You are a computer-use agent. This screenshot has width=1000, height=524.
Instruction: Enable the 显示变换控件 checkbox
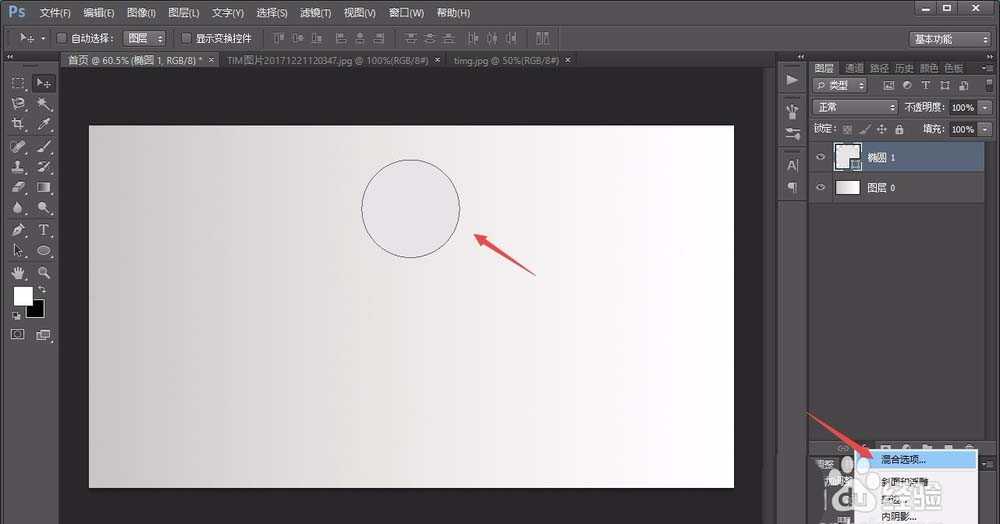coord(186,39)
